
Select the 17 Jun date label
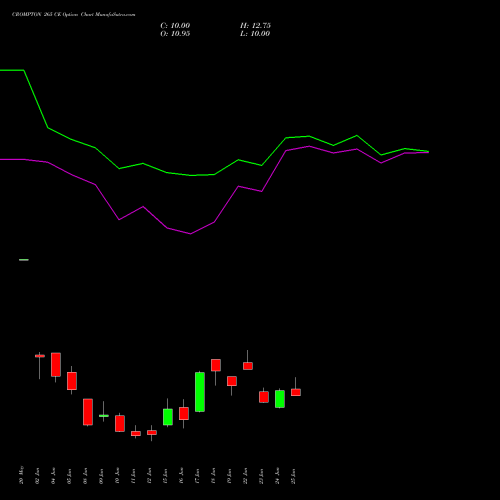coord(198,475)
